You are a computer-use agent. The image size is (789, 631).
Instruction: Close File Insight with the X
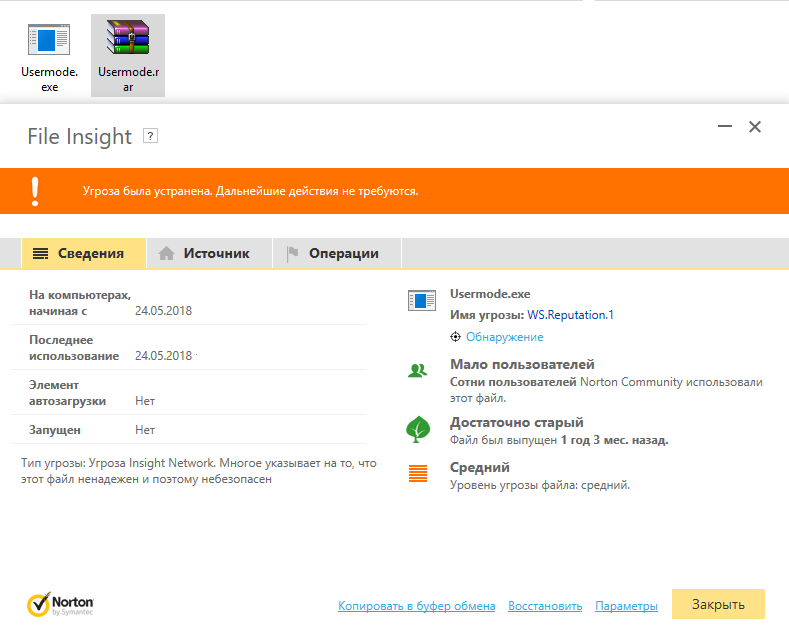coord(755,127)
